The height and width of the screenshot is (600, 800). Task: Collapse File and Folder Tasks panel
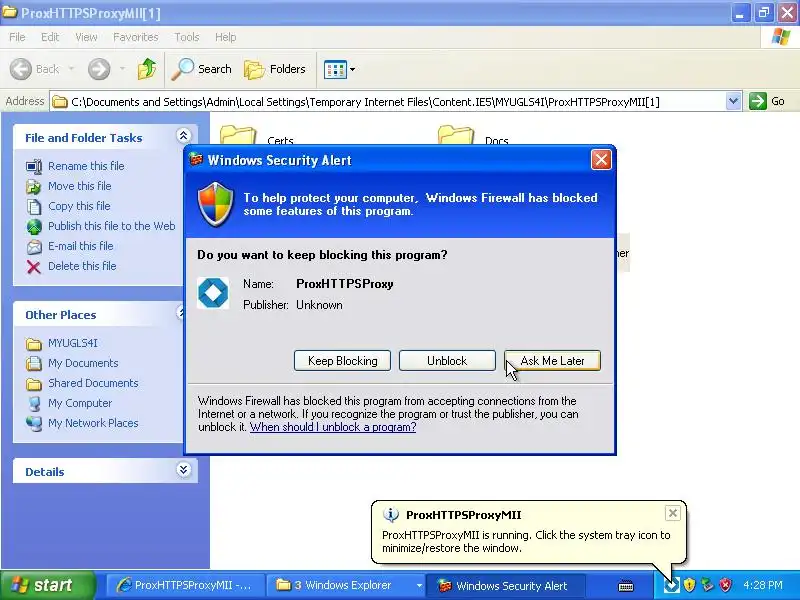pos(183,136)
